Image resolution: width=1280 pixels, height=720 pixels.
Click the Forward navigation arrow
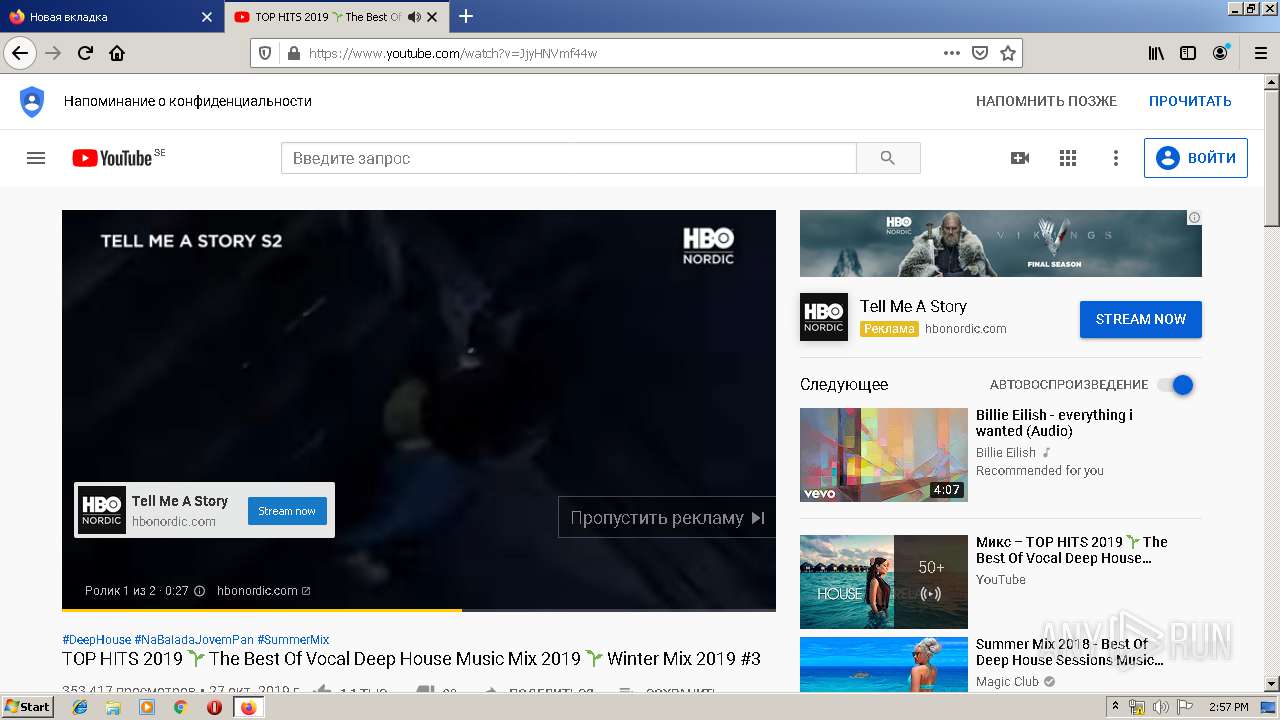53,53
